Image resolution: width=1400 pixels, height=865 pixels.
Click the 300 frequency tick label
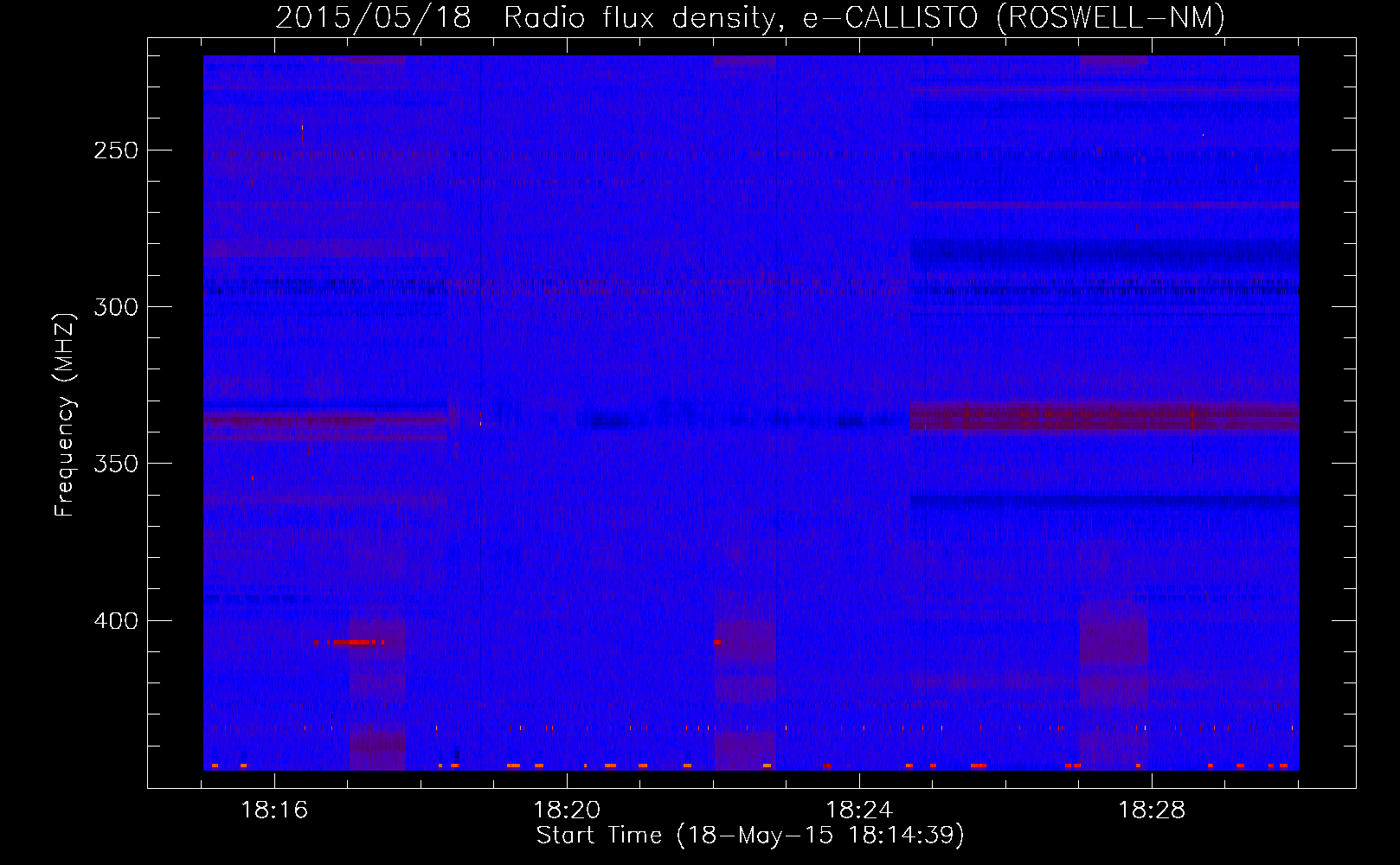pyautogui.click(x=116, y=307)
